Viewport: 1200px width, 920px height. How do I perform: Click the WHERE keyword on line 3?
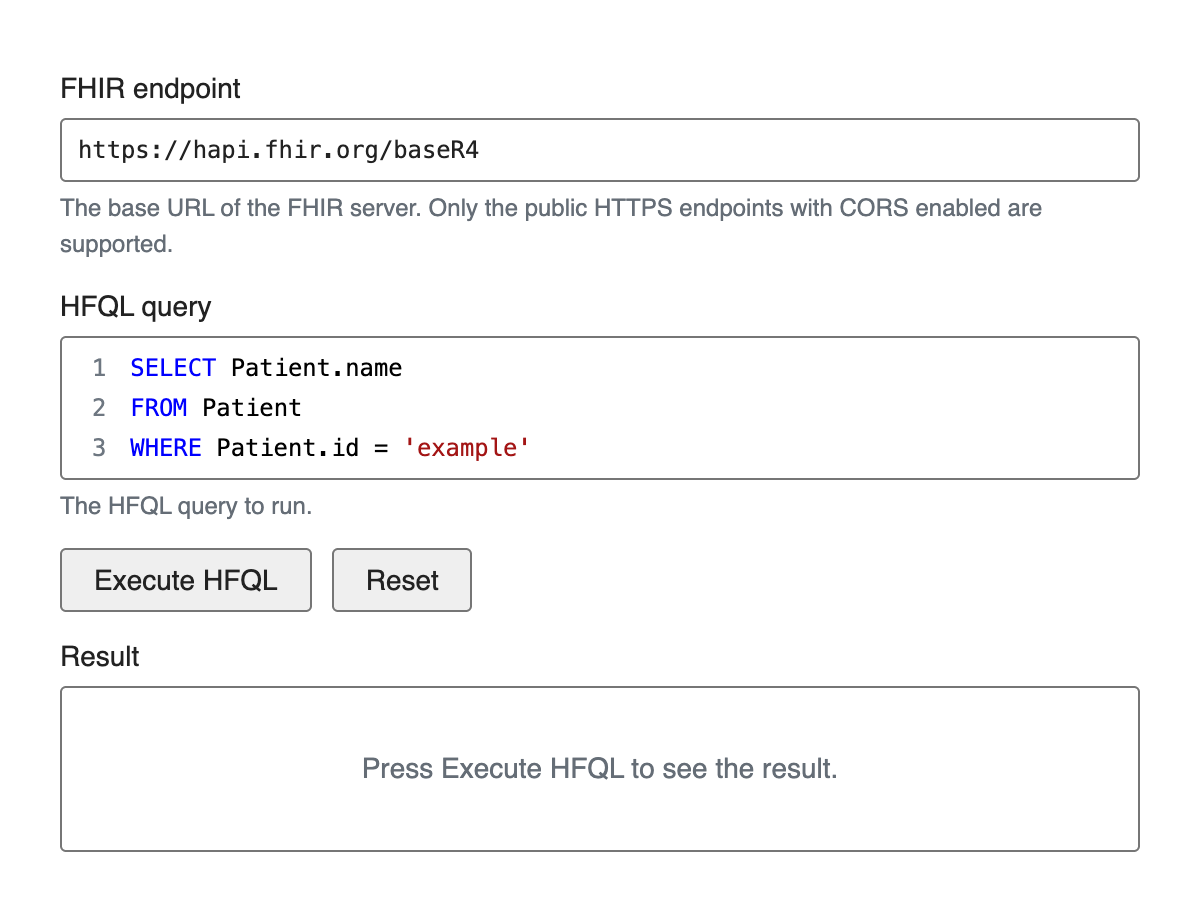pyautogui.click(x=166, y=448)
